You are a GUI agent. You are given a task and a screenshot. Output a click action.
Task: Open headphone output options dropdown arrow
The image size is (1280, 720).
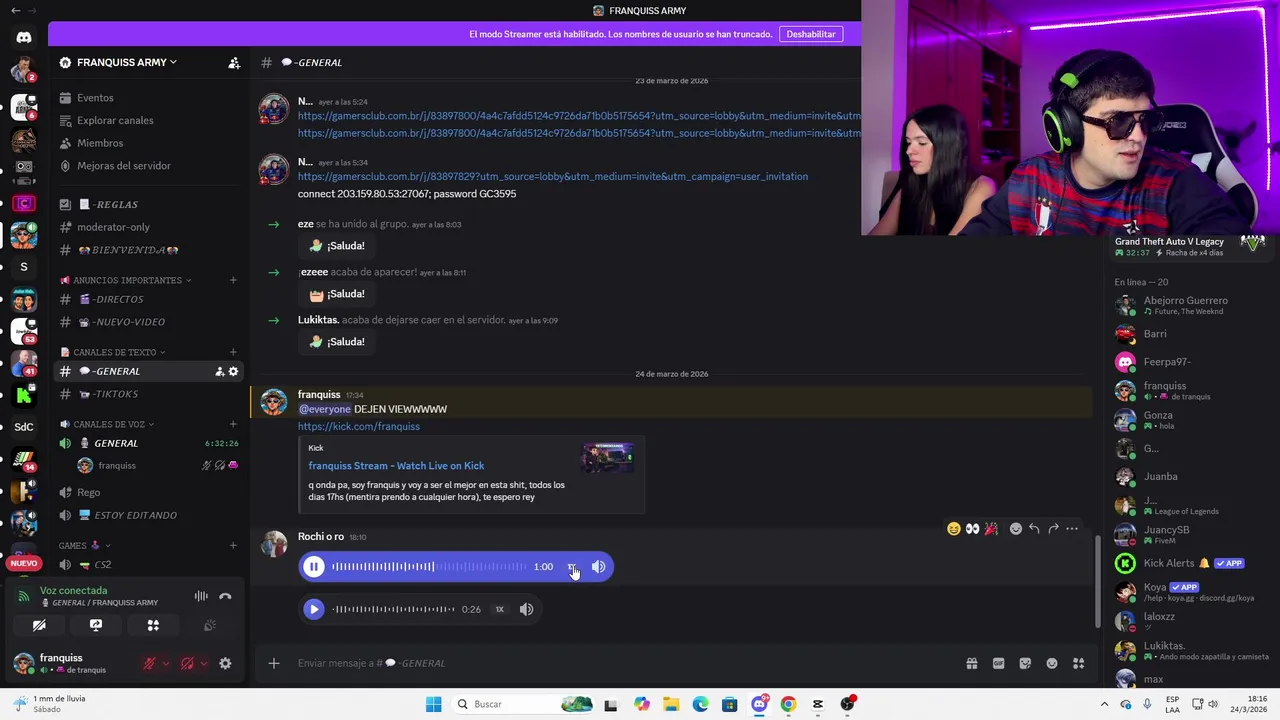point(204,663)
